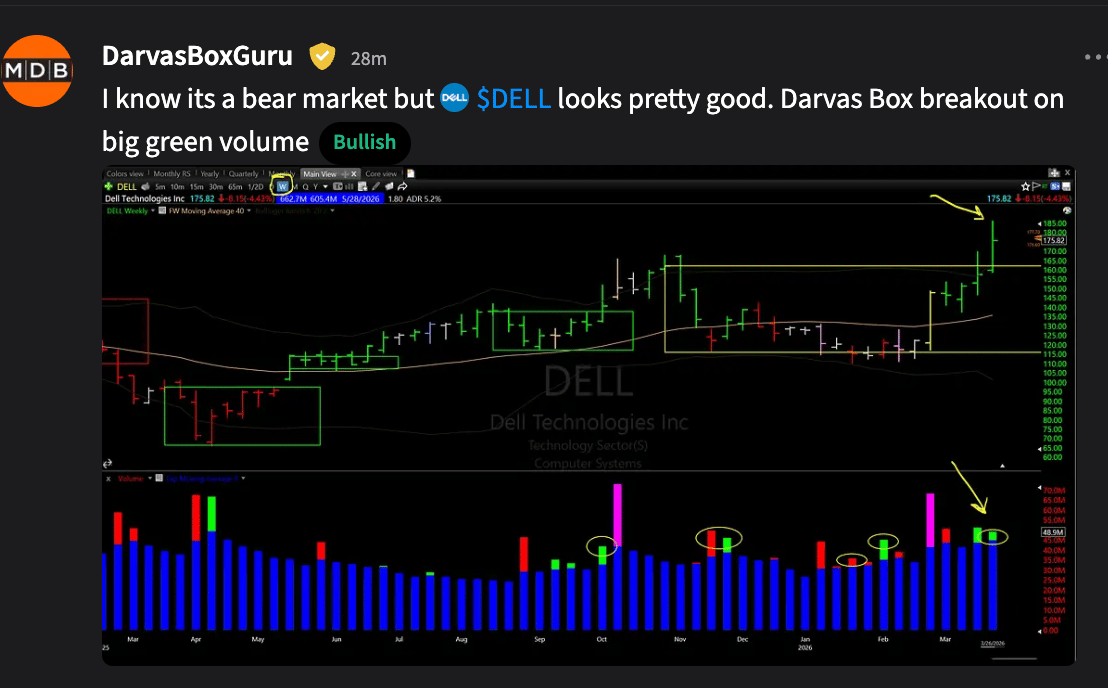Switch to the Core view tab
1108x688 pixels.
tap(382, 174)
